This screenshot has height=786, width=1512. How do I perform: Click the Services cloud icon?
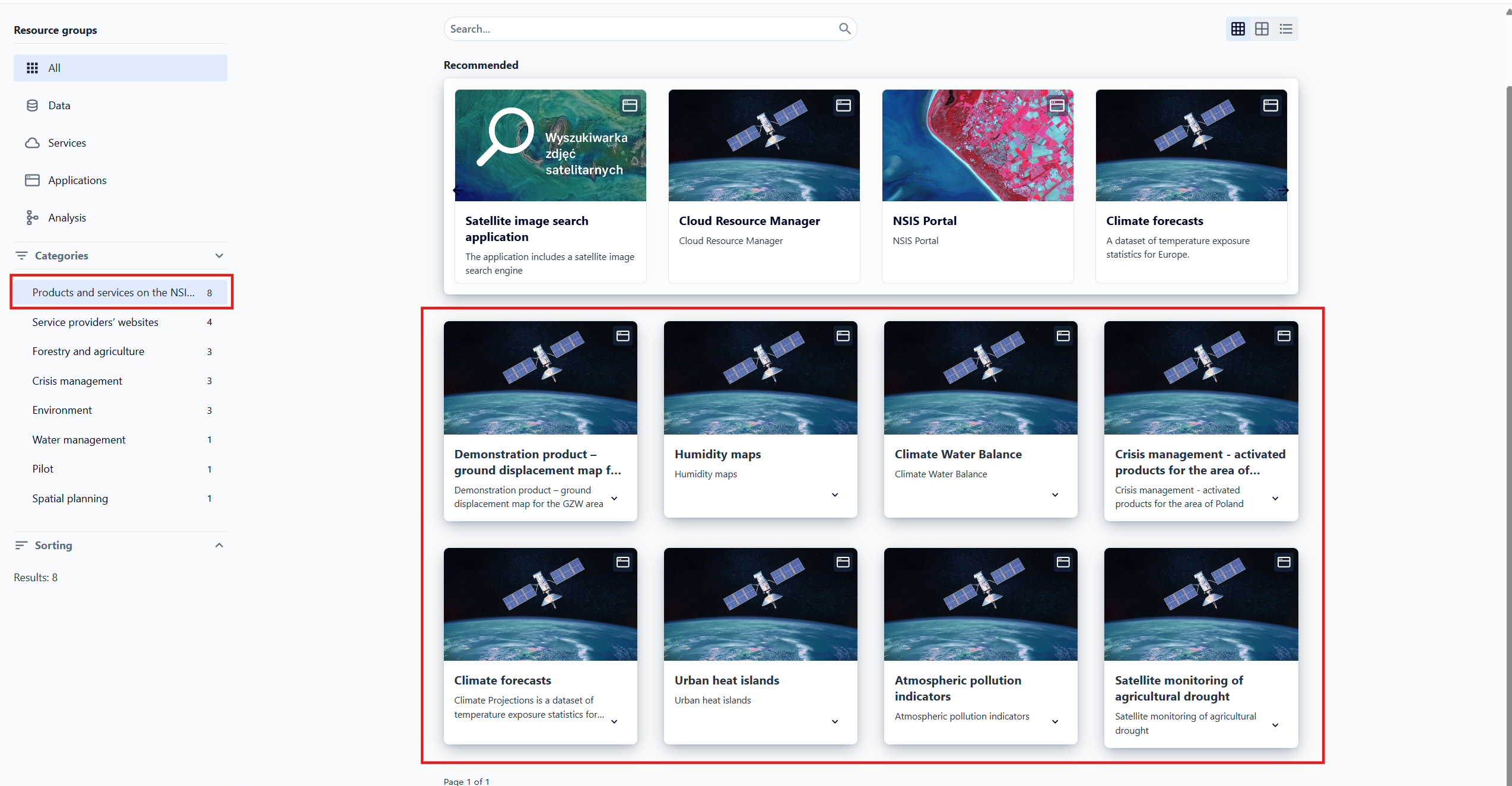pyautogui.click(x=32, y=142)
